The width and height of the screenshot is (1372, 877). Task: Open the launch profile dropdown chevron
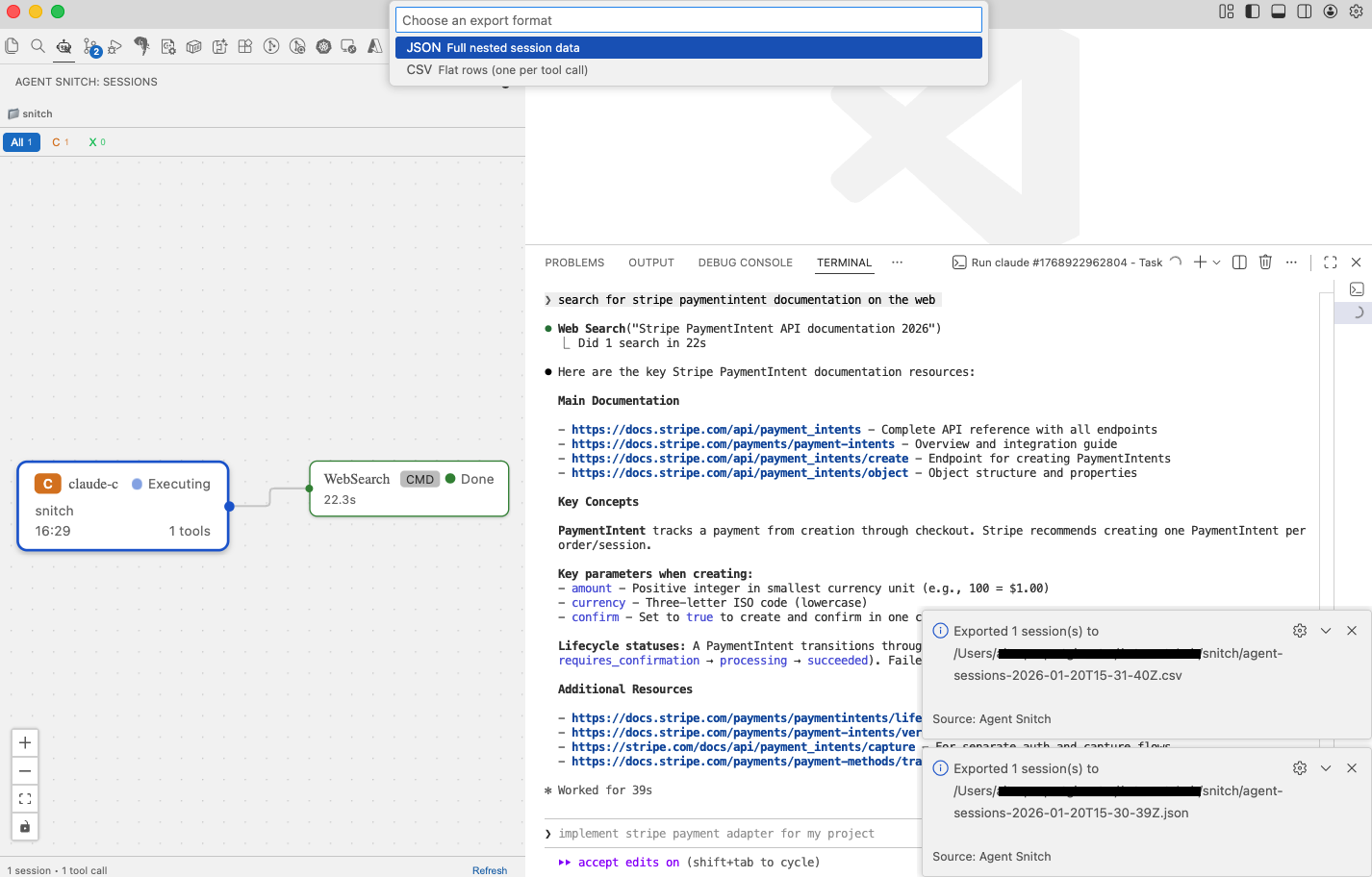point(1217,263)
